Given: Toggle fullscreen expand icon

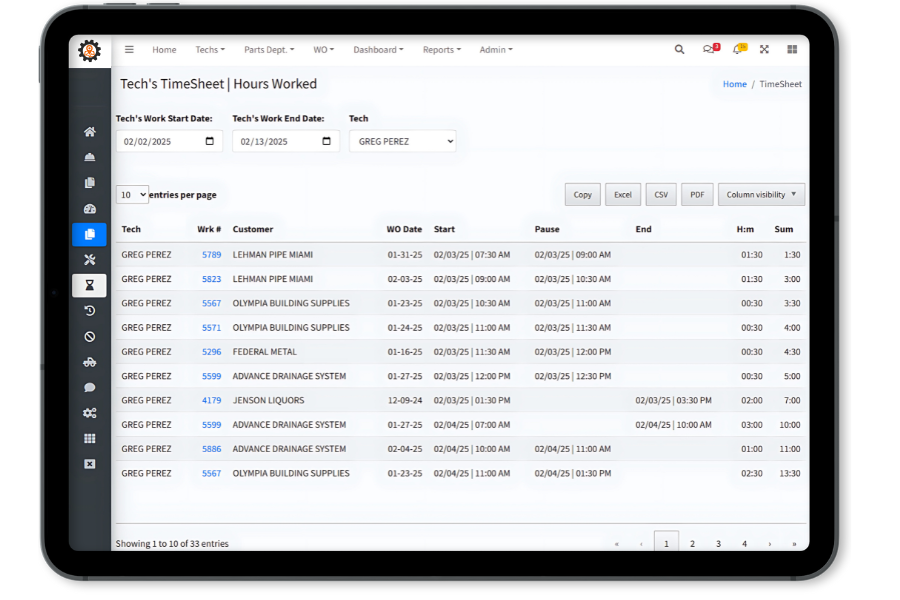Looking at the screenshot, I should (764, 49).
